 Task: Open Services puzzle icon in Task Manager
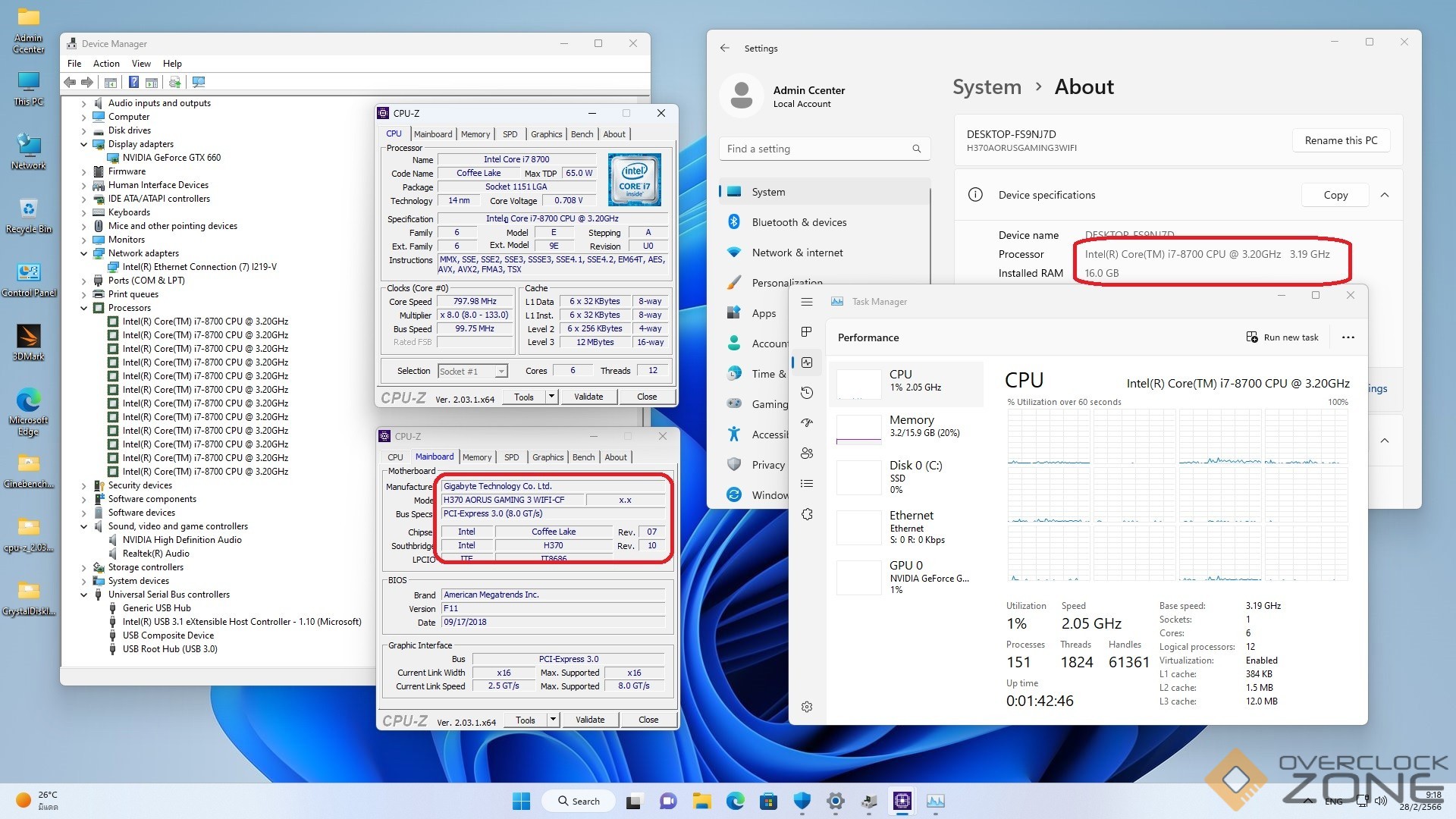807,514
